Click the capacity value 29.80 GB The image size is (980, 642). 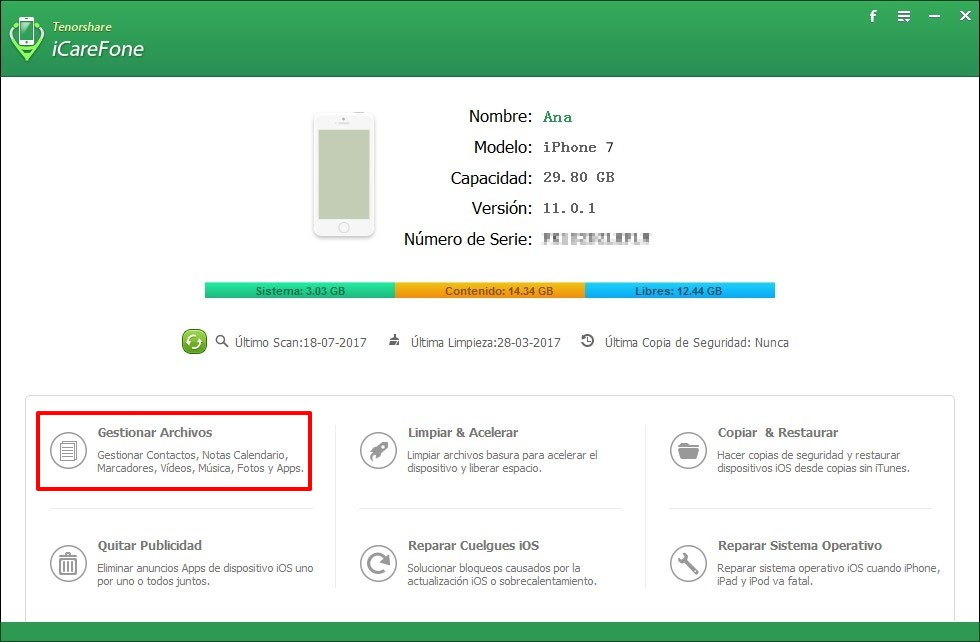point(579,178)
